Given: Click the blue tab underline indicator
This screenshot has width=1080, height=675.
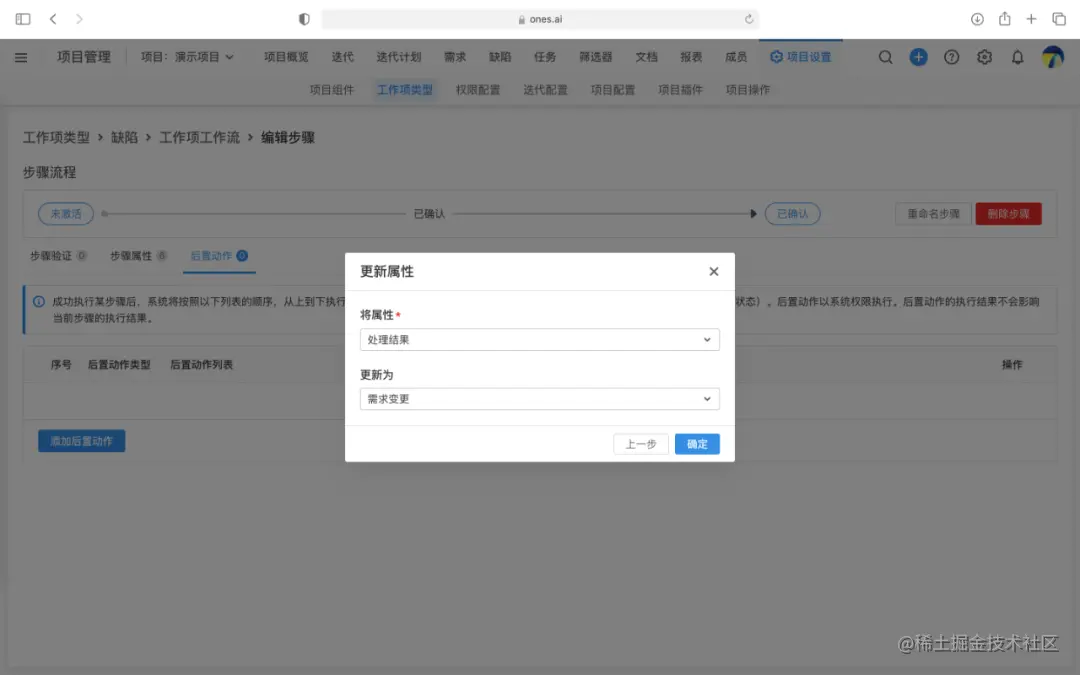Looking at the screenshot, I should pyautogui.click(x=219, y=270).
